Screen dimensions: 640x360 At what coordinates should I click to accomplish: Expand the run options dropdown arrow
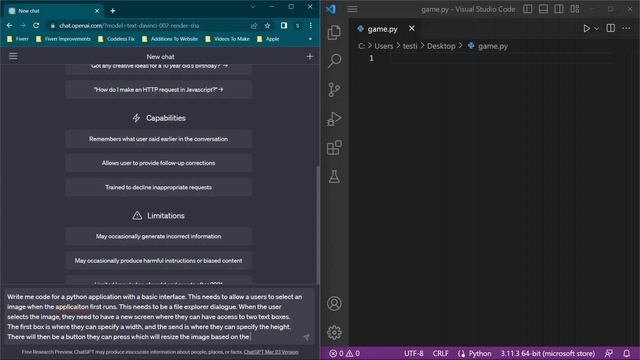(x=596, y=29)
